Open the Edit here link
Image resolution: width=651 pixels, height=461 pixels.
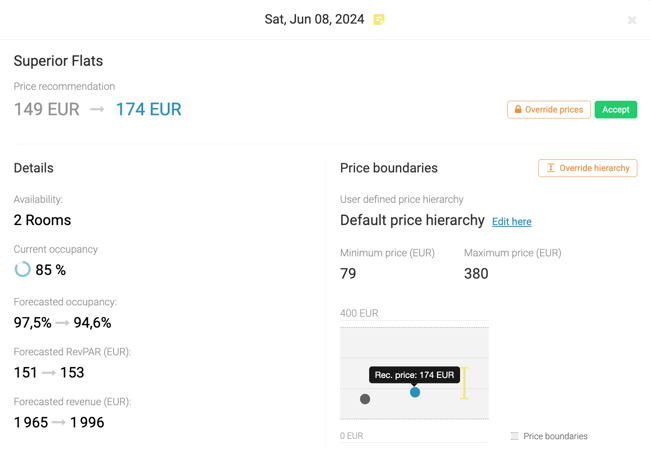pos(512,222)
